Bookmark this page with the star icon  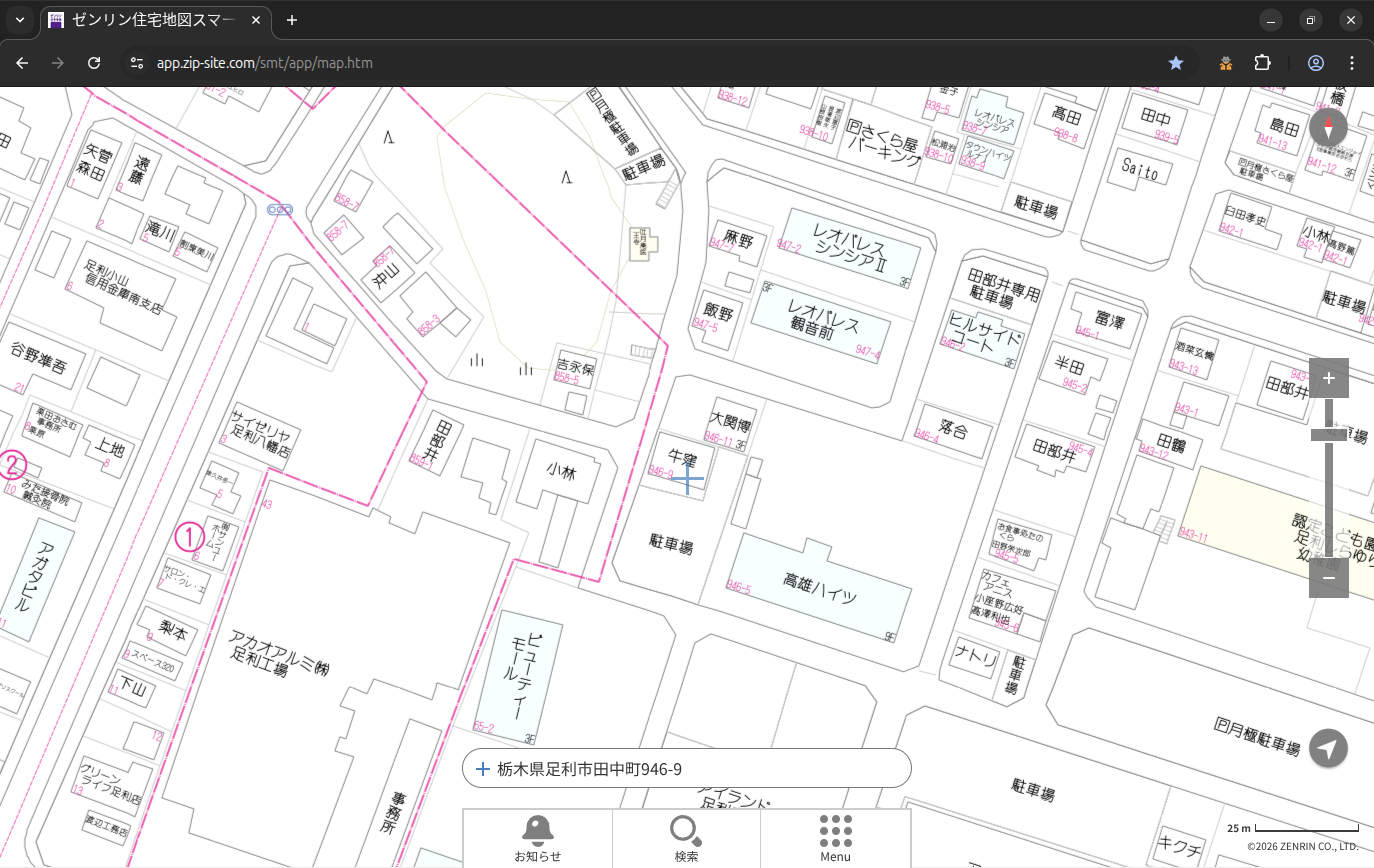point(1176,63)
